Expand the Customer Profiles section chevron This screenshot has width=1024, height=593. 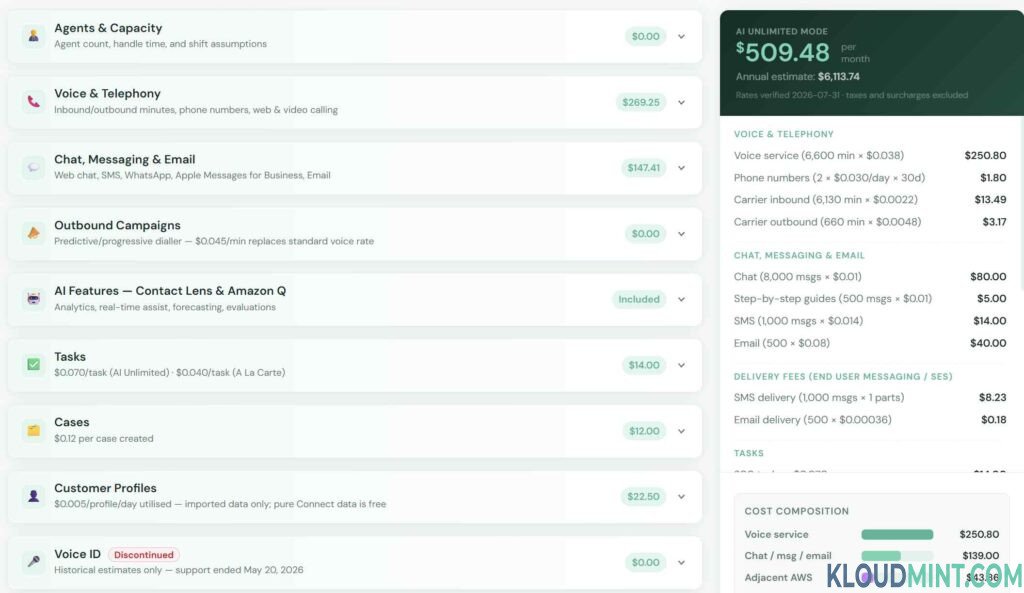point(681,496)
